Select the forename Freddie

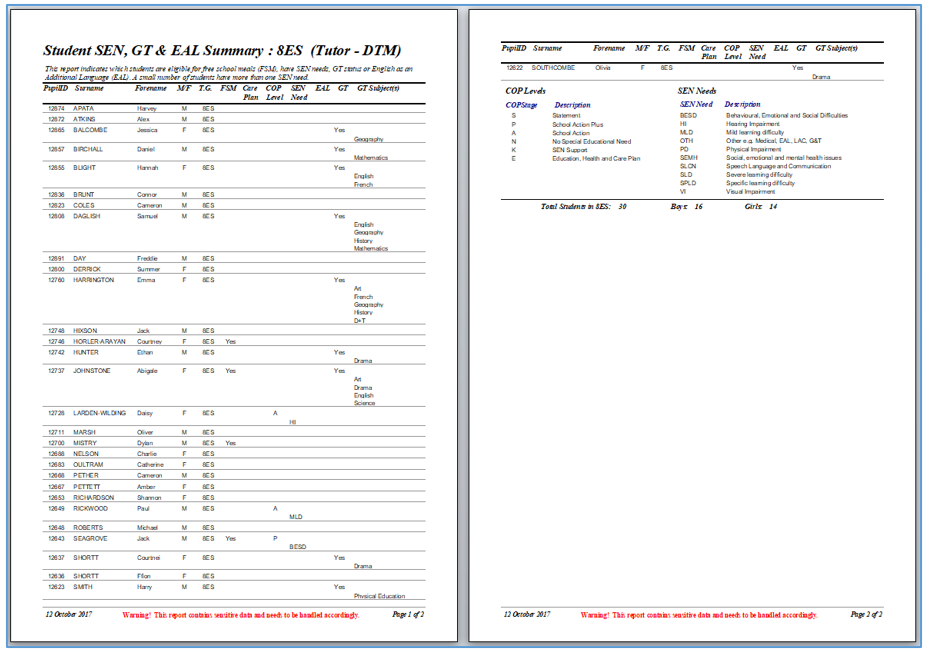148,259
